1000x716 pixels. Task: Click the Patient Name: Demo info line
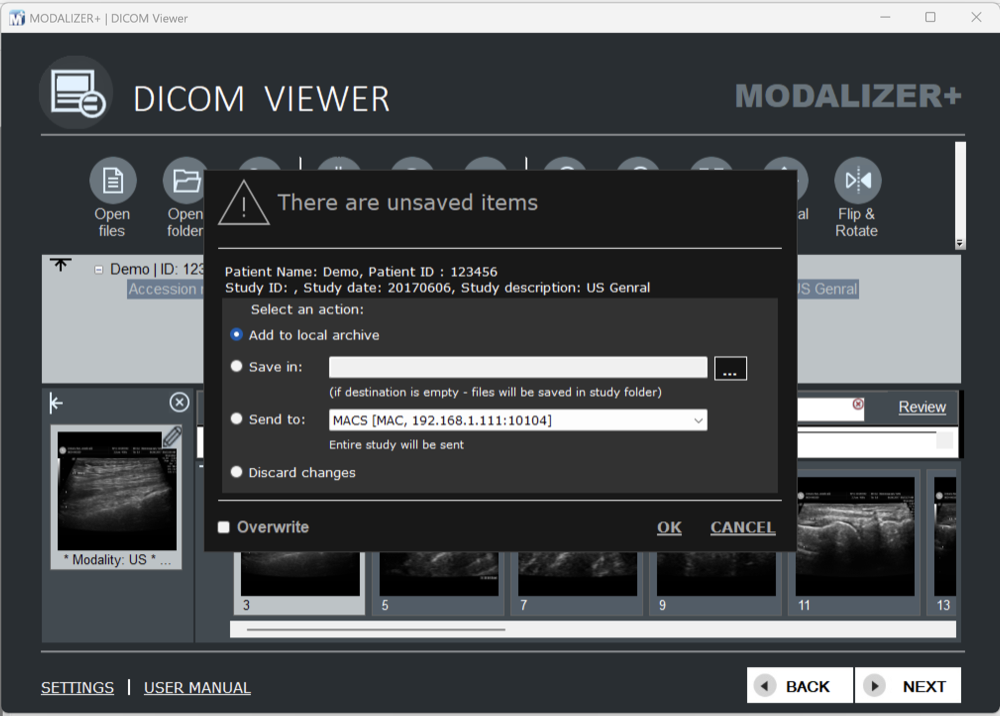coord(361,272)
